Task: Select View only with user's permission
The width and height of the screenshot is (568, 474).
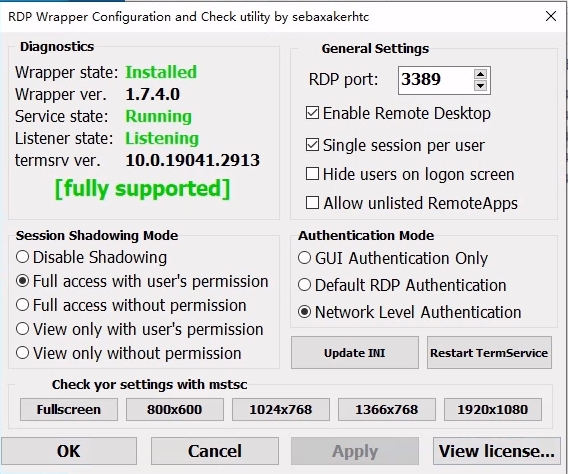Action: [22, 329]
